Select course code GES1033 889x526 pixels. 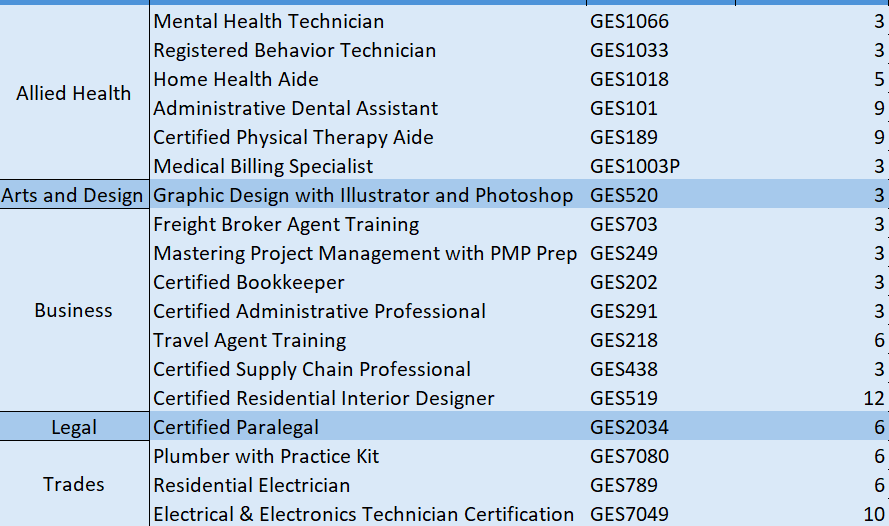(661, 50)
